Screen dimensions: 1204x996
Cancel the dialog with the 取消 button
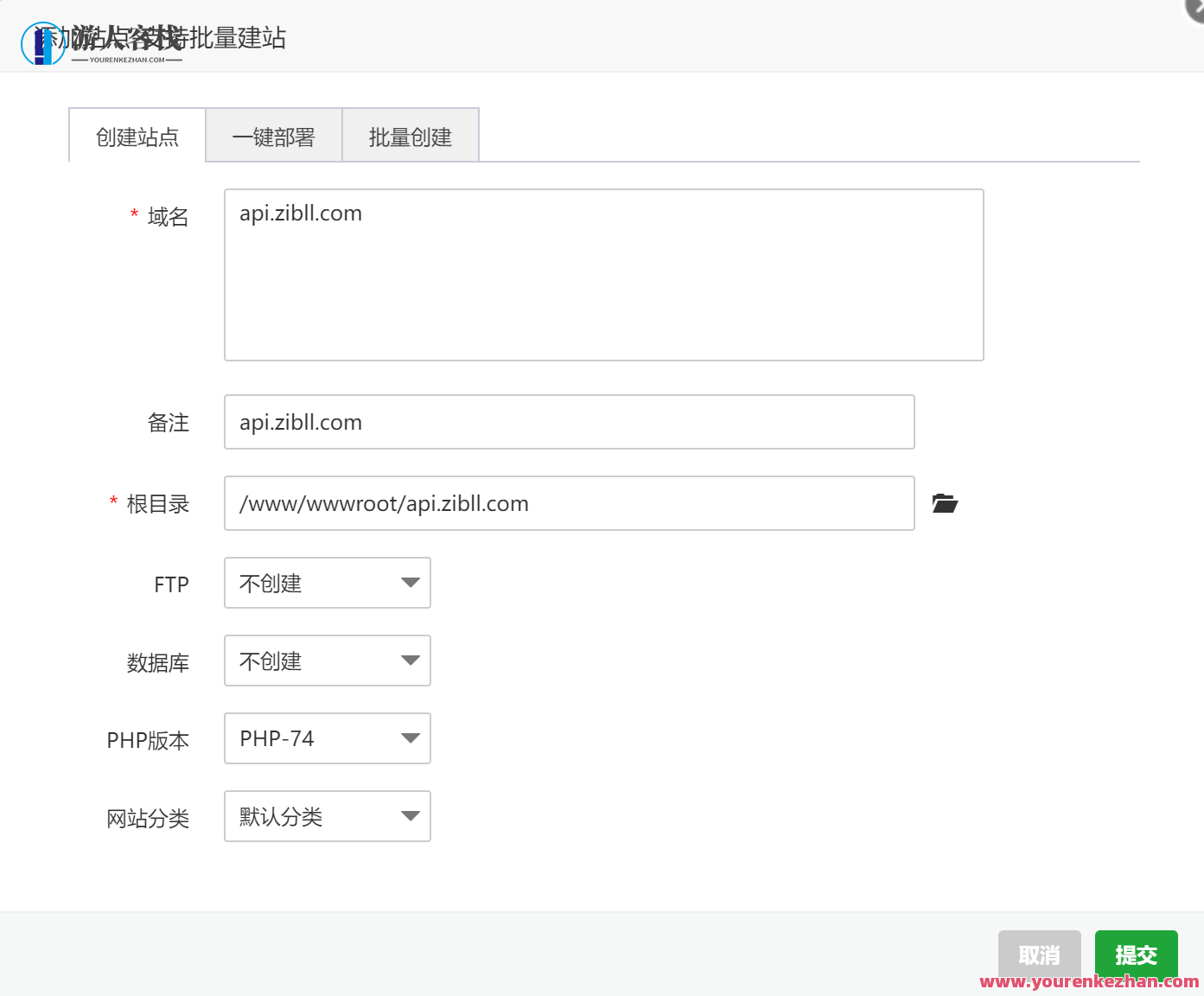click(x=1039, y=954)
